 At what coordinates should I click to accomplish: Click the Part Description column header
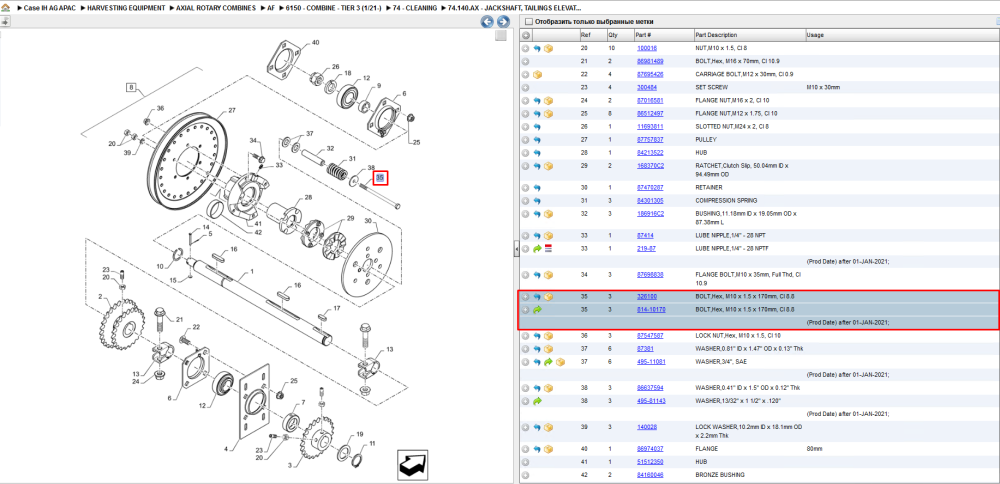point(749,35)
